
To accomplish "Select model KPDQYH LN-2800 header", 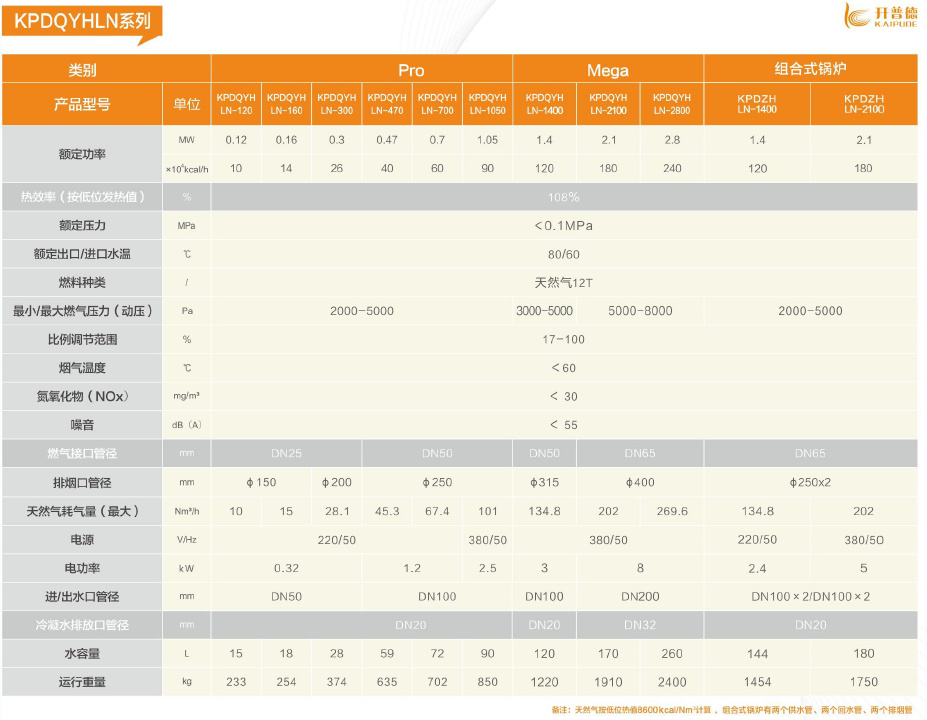I will point(672,104).
